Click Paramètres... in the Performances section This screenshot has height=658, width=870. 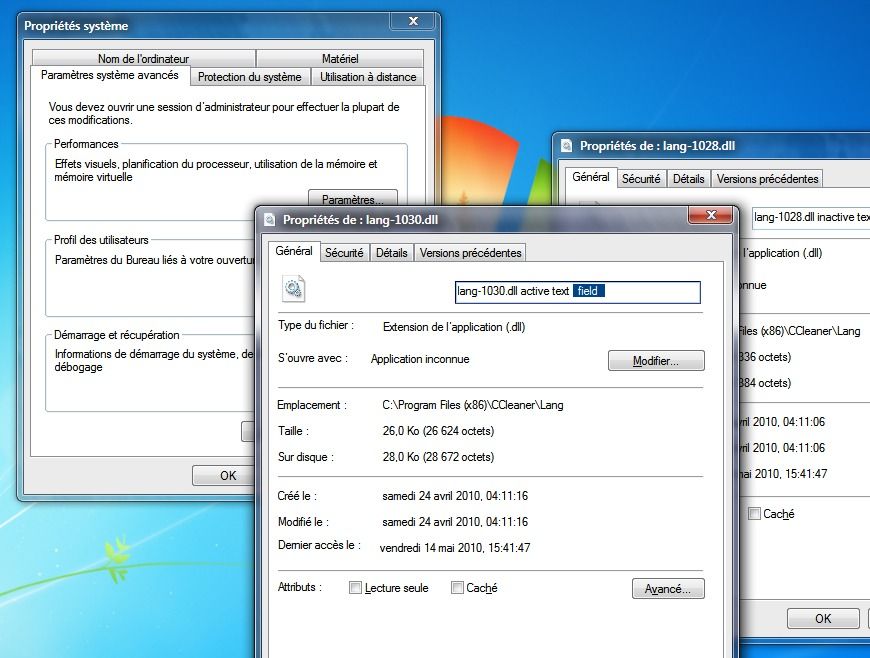352,199
